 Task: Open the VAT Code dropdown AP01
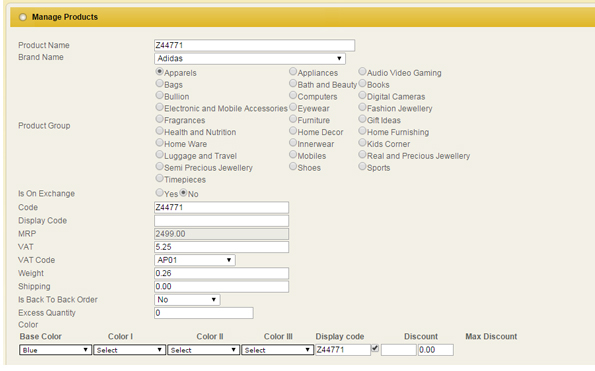(195, 260)
